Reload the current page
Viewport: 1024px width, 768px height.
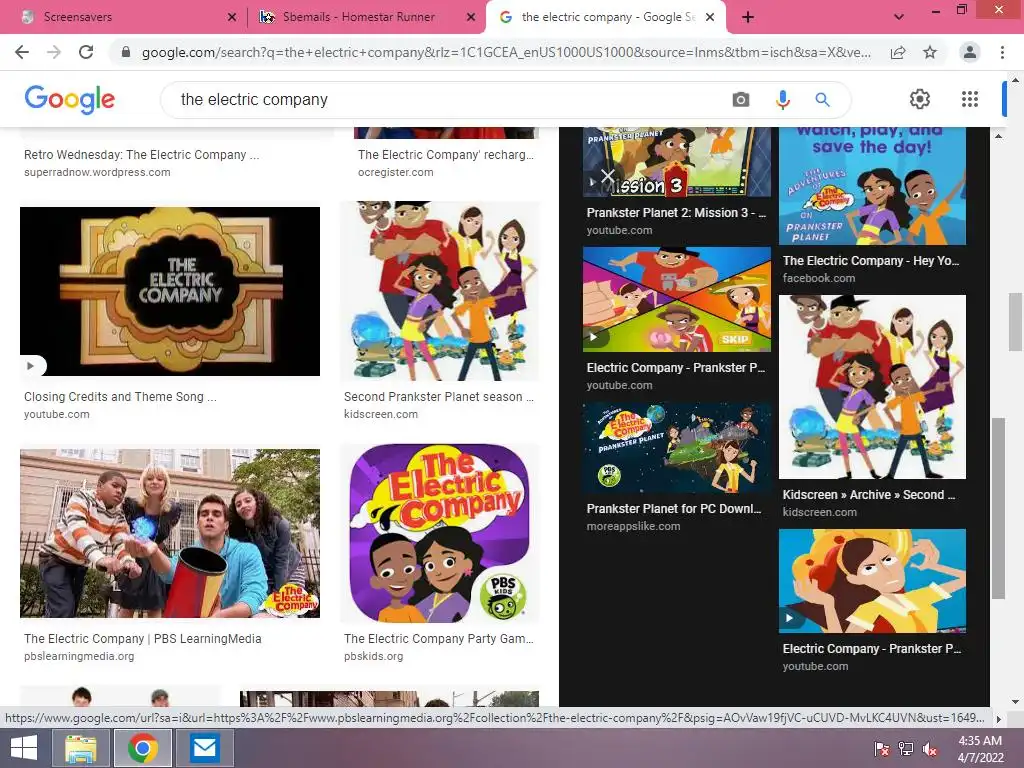(86, 52)
